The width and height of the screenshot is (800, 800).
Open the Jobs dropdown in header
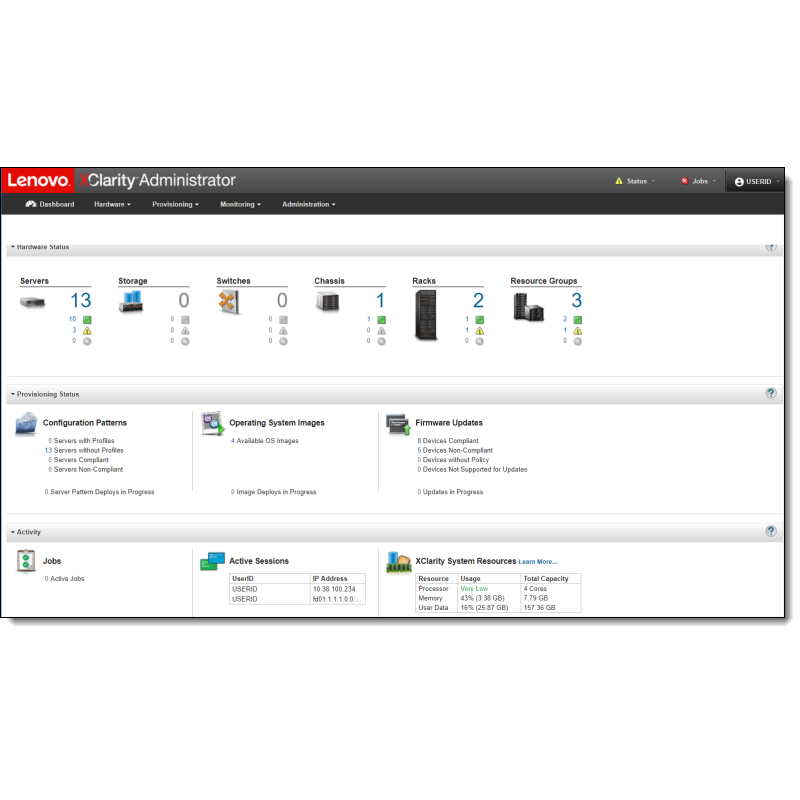(698, 181)
